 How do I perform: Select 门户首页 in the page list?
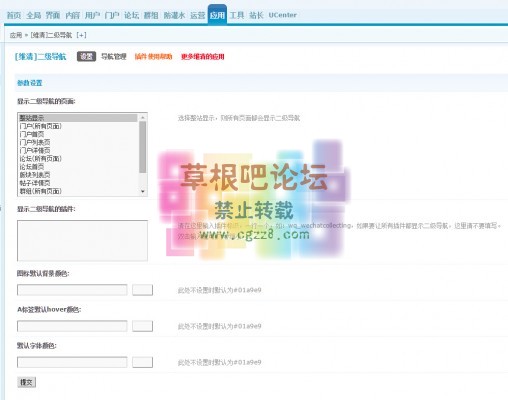78,134
